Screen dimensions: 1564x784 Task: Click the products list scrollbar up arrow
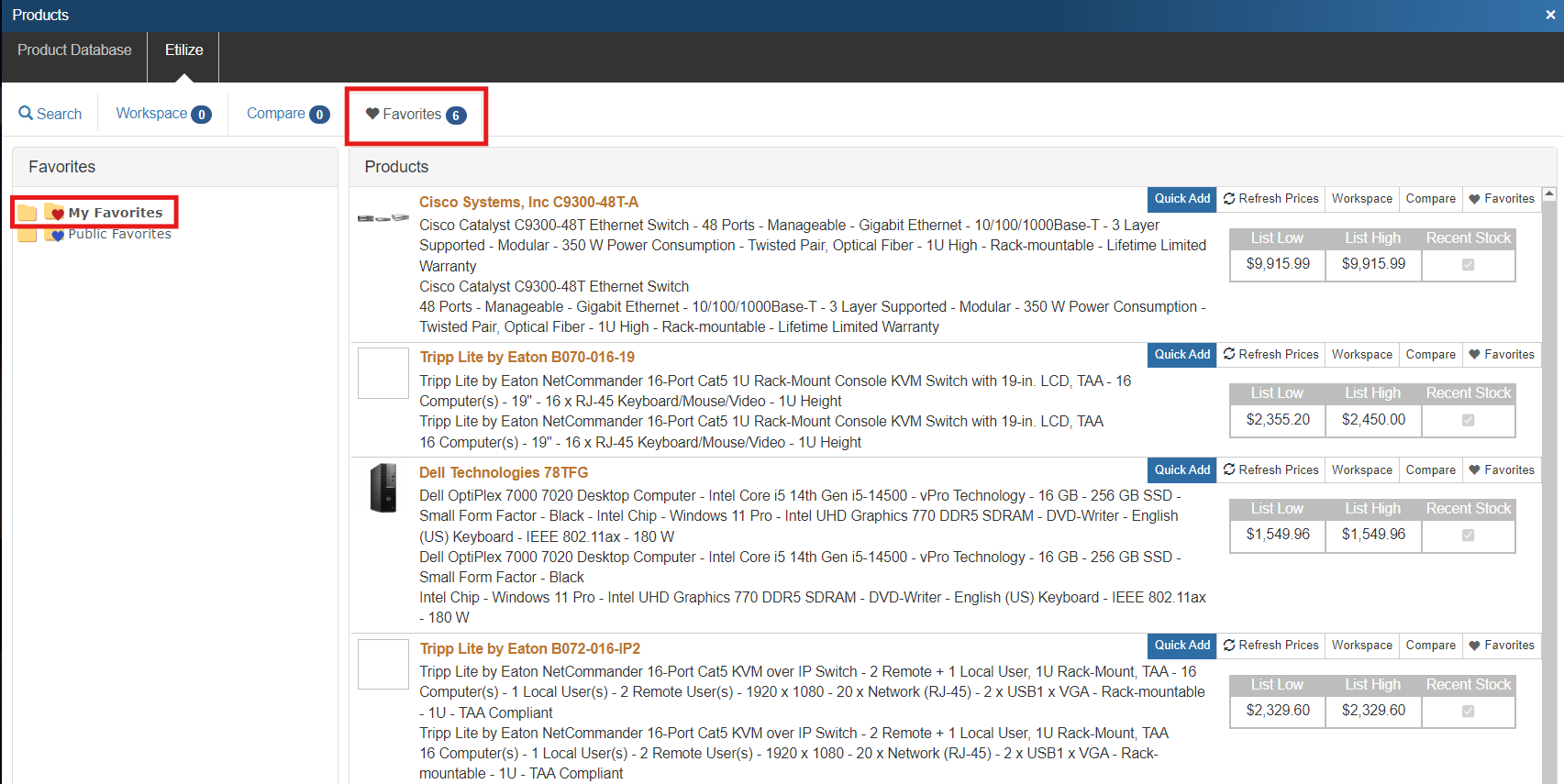[1549, 194]
